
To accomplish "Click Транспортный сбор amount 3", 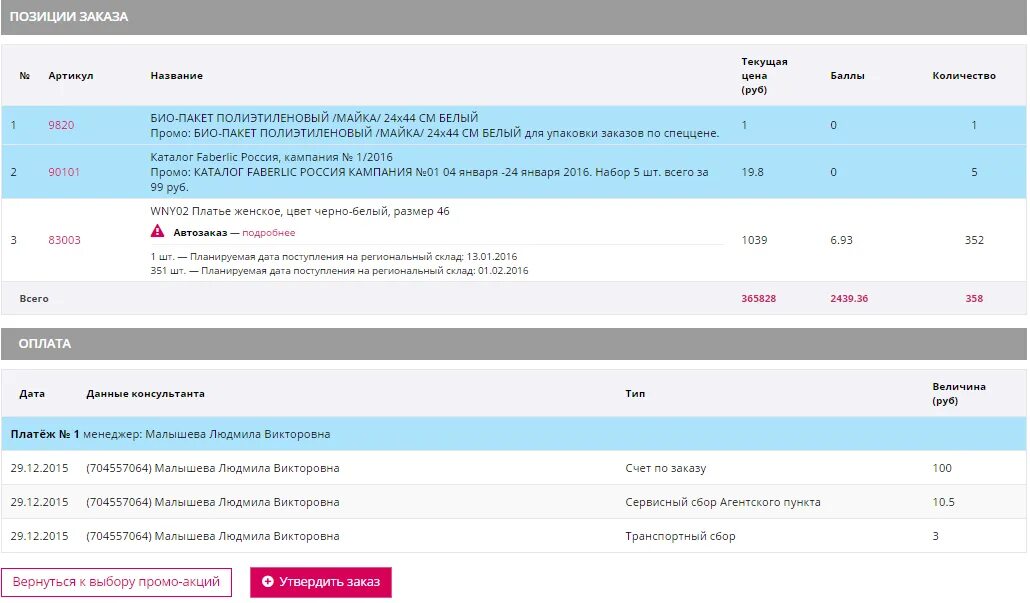I will tap(935, 536).
